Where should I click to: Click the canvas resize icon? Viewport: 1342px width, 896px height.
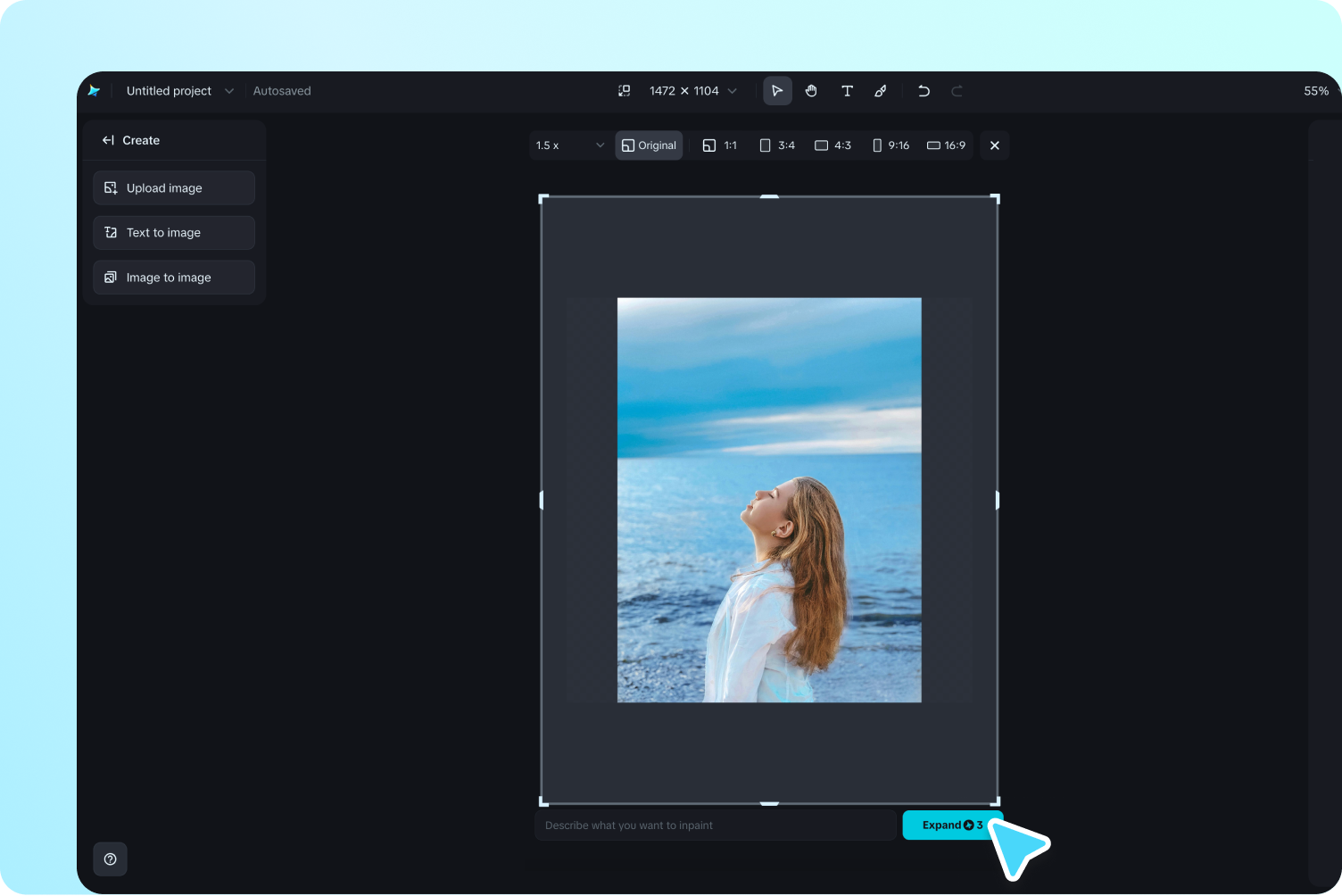[625, 91]
